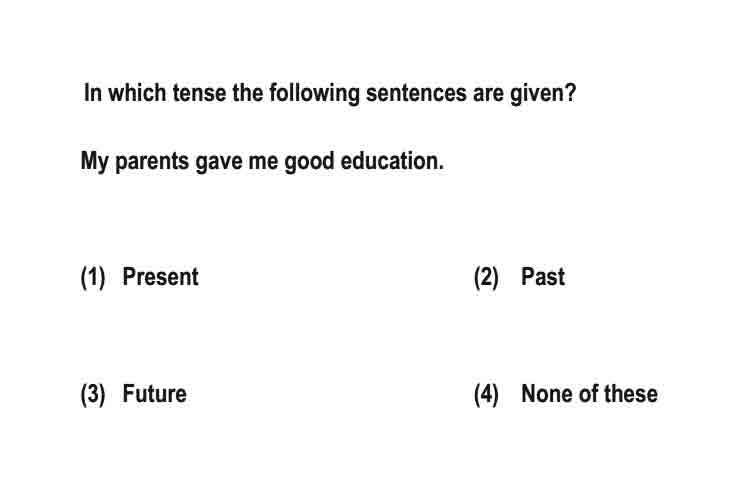Click the word education in the sentence
750x500 pixels.
[392, 161]
